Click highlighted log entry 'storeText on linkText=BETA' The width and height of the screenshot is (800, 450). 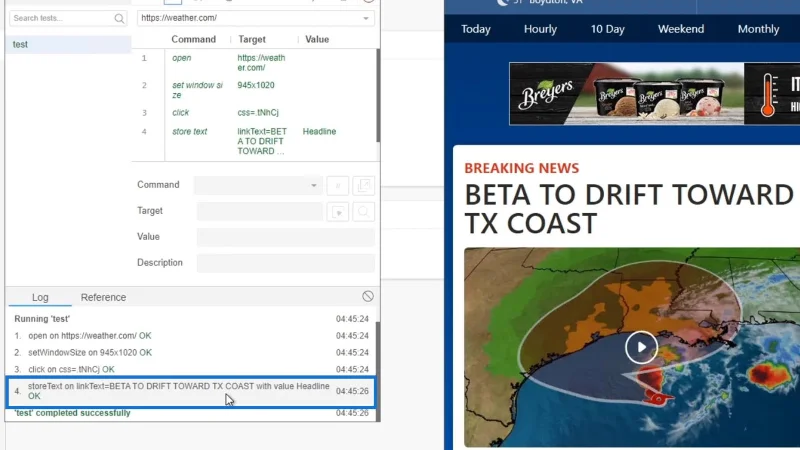(x=191, y=391)
